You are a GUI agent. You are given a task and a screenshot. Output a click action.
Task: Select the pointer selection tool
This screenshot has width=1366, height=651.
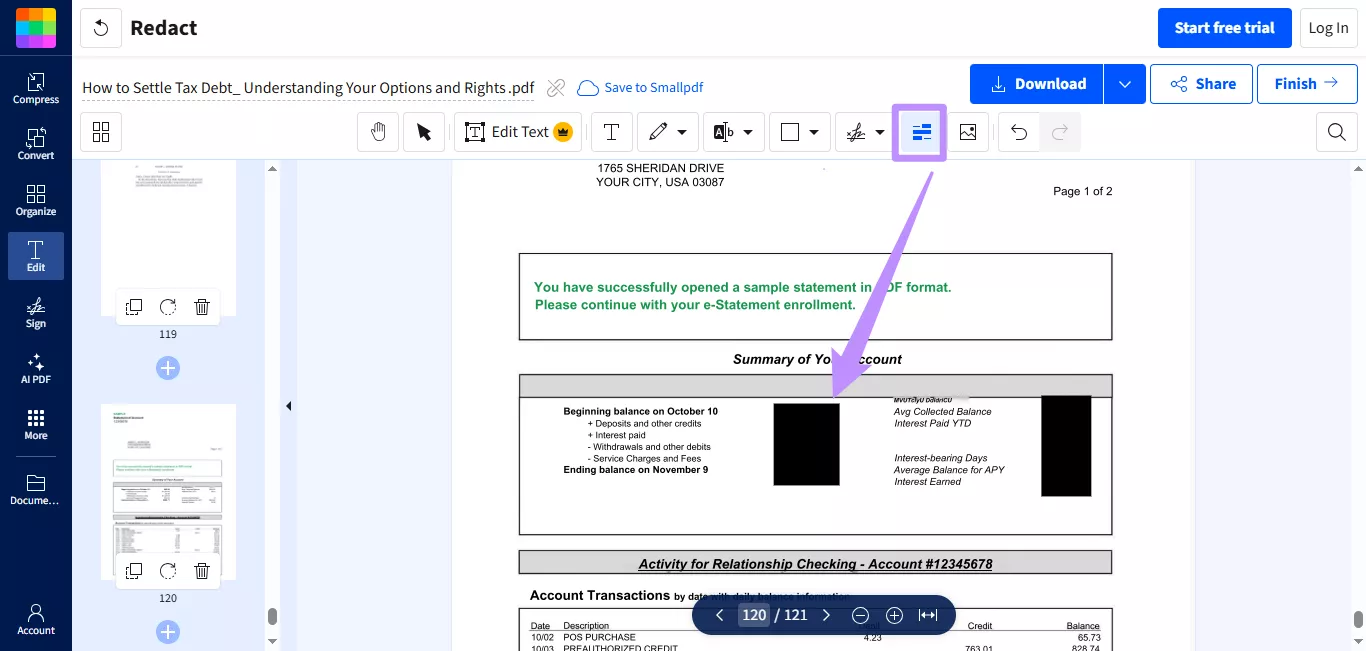tap(423, 131)
